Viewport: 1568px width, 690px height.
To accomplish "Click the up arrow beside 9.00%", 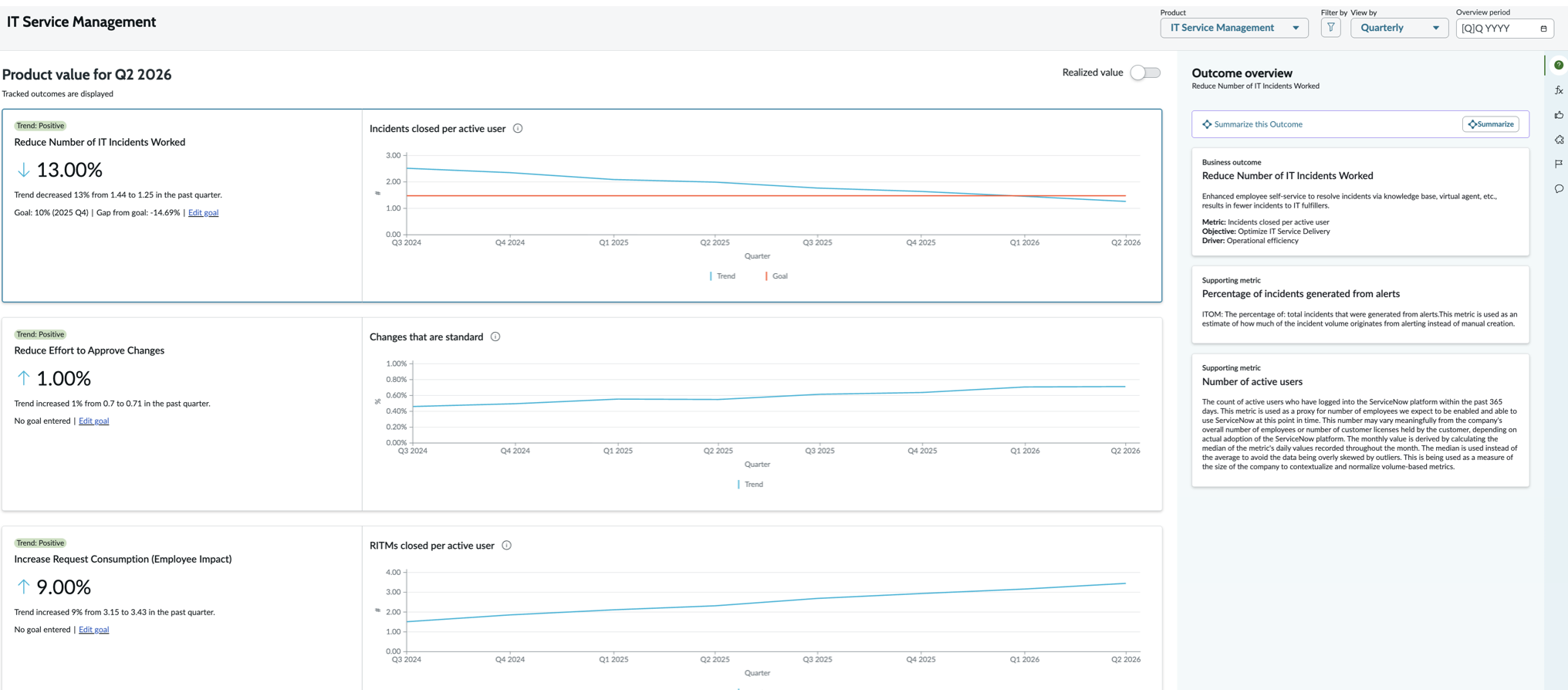I will 23,587.
